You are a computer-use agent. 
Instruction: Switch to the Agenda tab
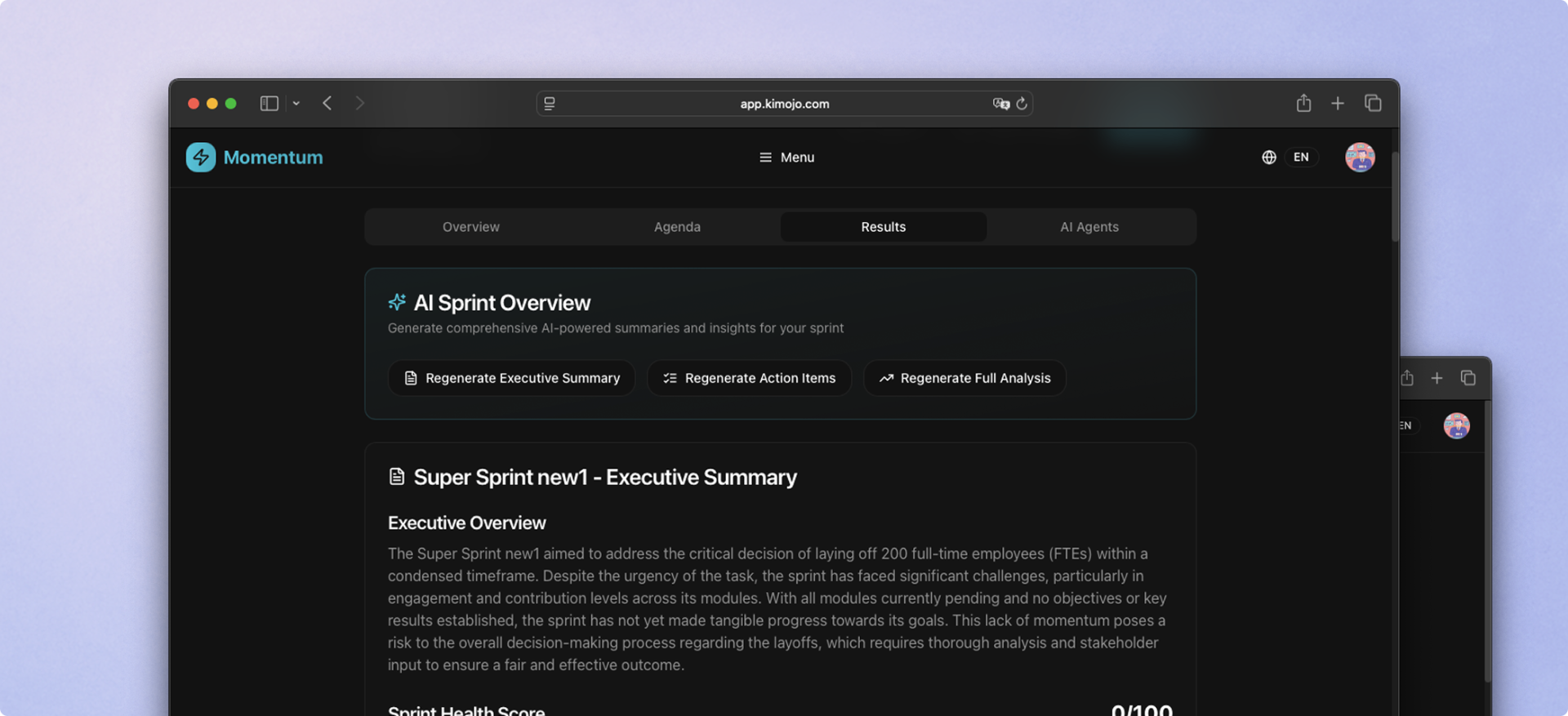[677, 227]
